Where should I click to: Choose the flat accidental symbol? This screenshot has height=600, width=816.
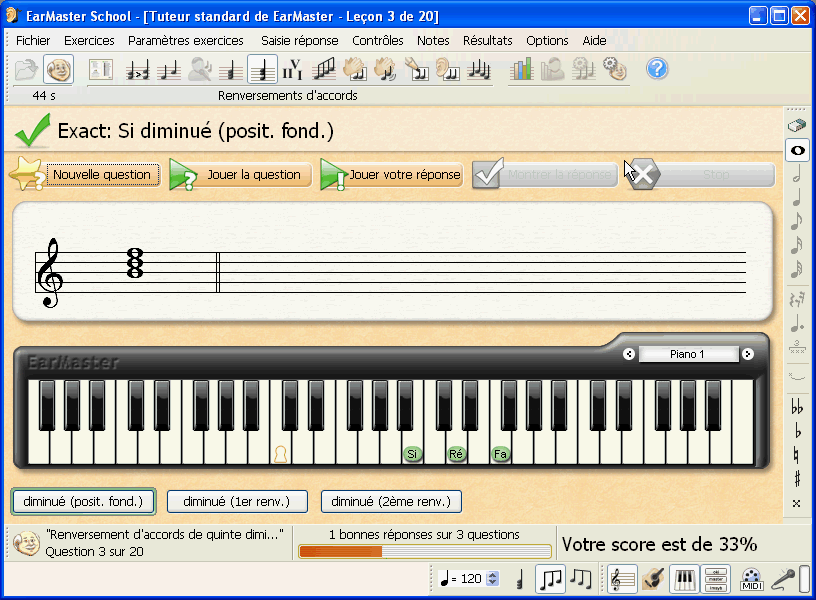point(797,431)
